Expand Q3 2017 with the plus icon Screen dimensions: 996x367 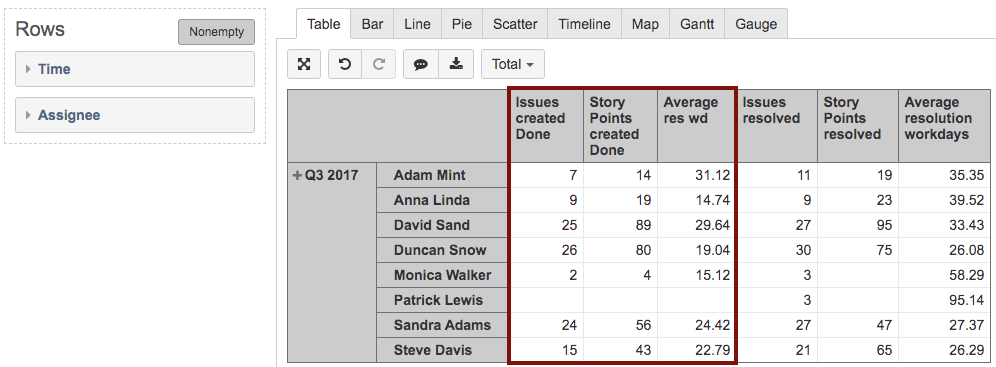[x=297, y=176]
